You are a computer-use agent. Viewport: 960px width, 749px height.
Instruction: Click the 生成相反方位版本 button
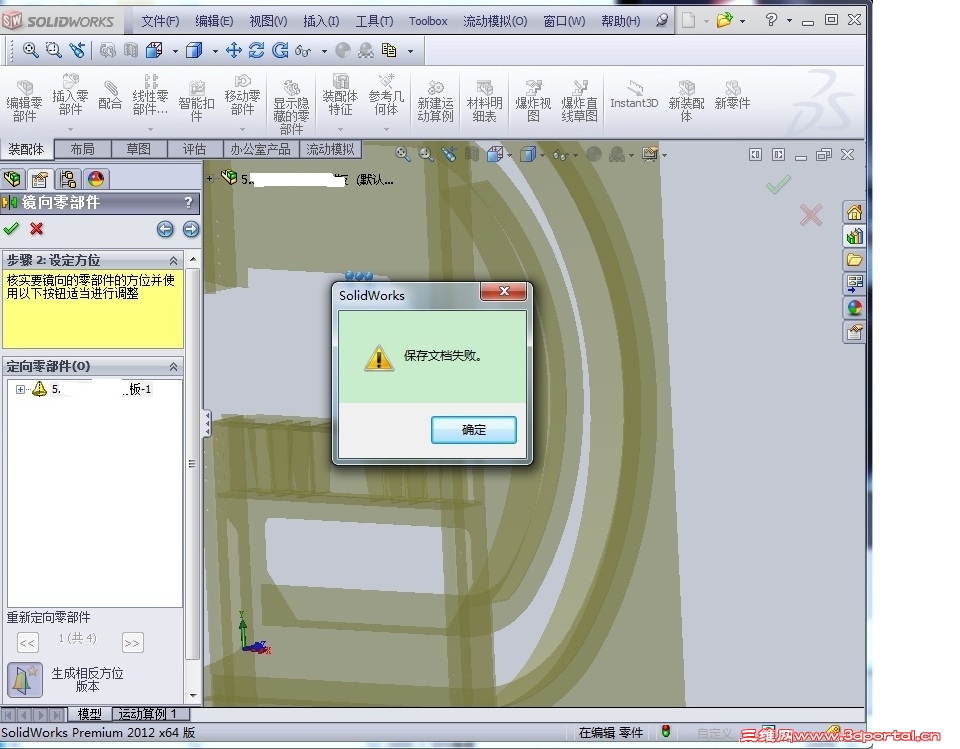point(25,680)
